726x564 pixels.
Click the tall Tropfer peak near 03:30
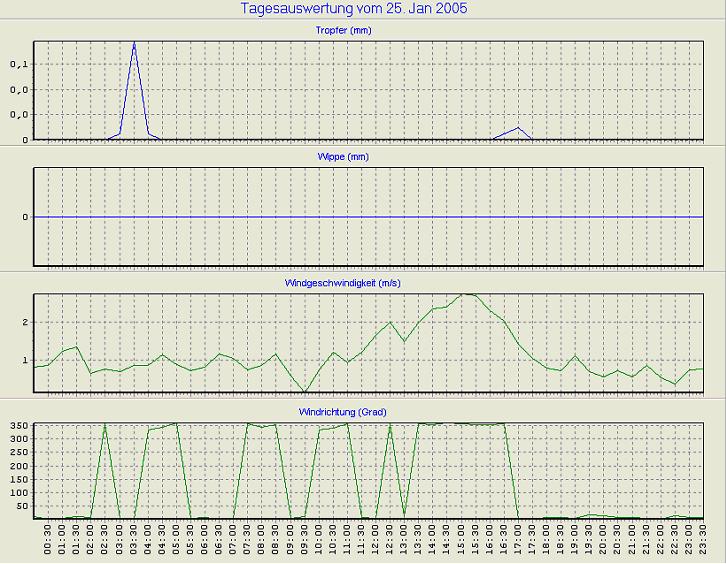pos(134,45)
